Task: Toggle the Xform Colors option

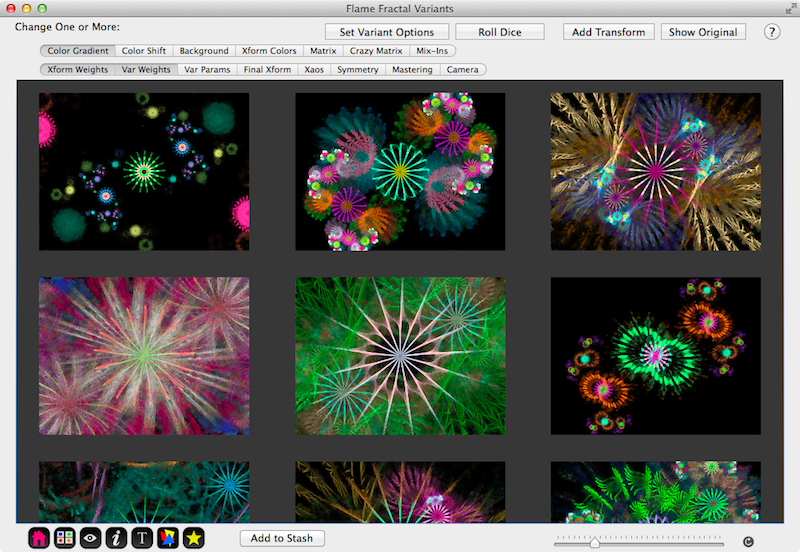Action: [269, 51]
